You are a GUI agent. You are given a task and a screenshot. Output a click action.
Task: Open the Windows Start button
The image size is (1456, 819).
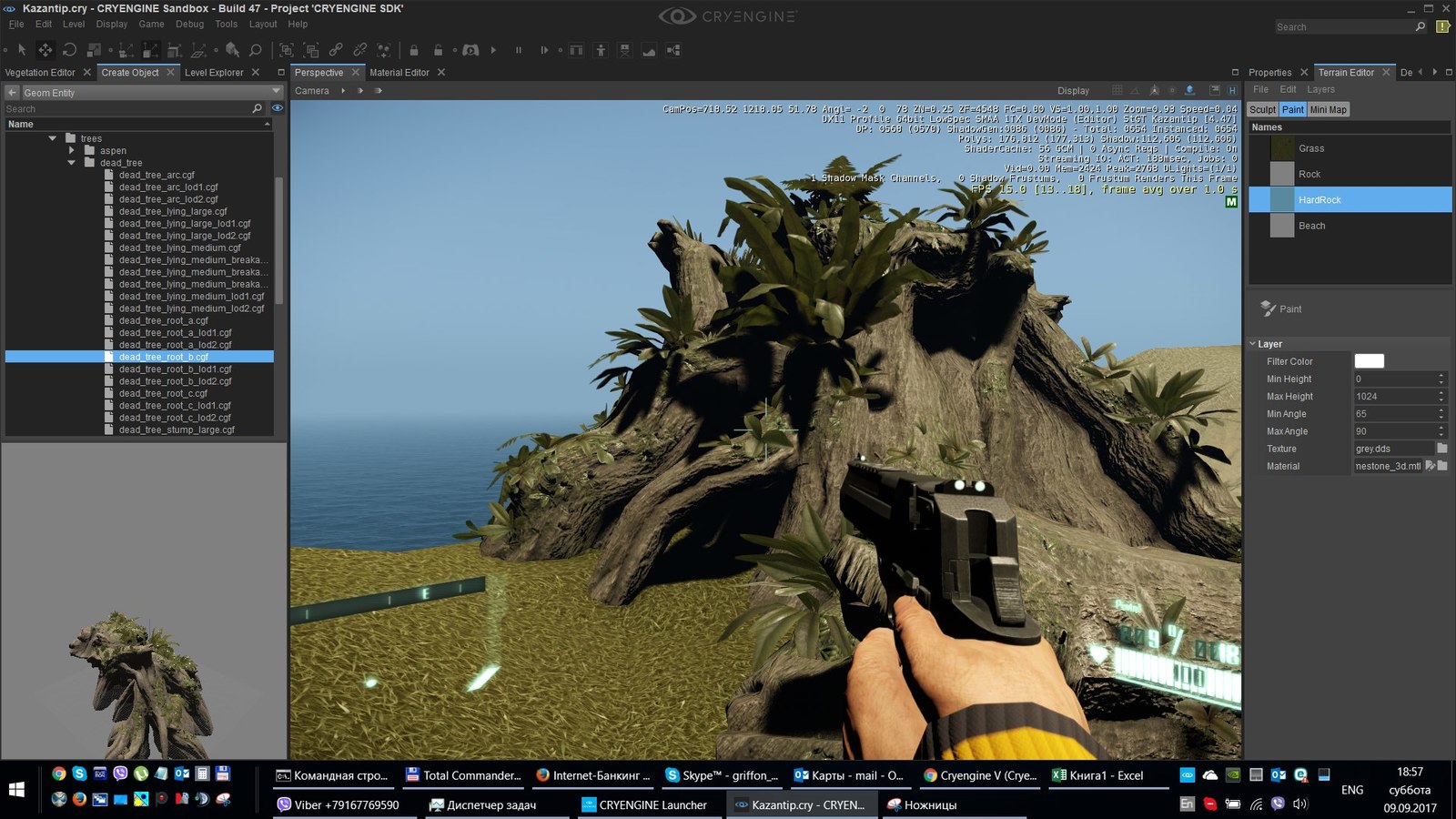click(16, 789)
